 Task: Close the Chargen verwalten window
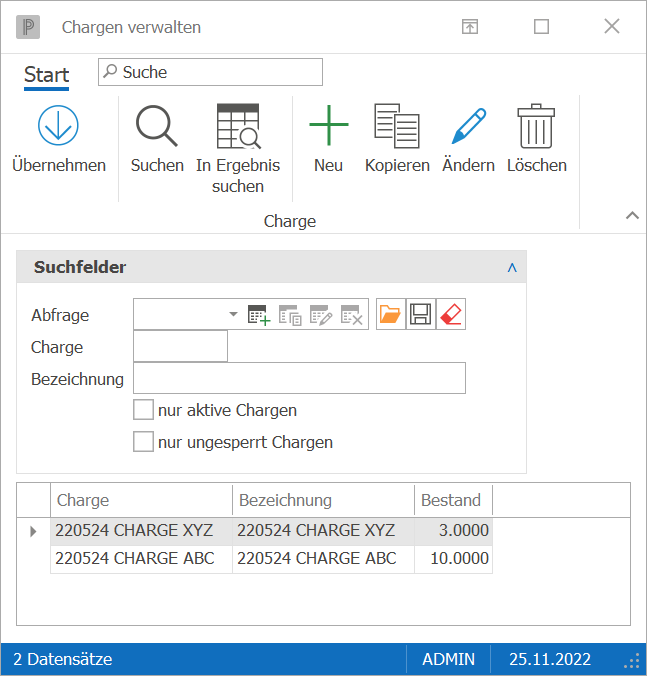tap(612, 27)
